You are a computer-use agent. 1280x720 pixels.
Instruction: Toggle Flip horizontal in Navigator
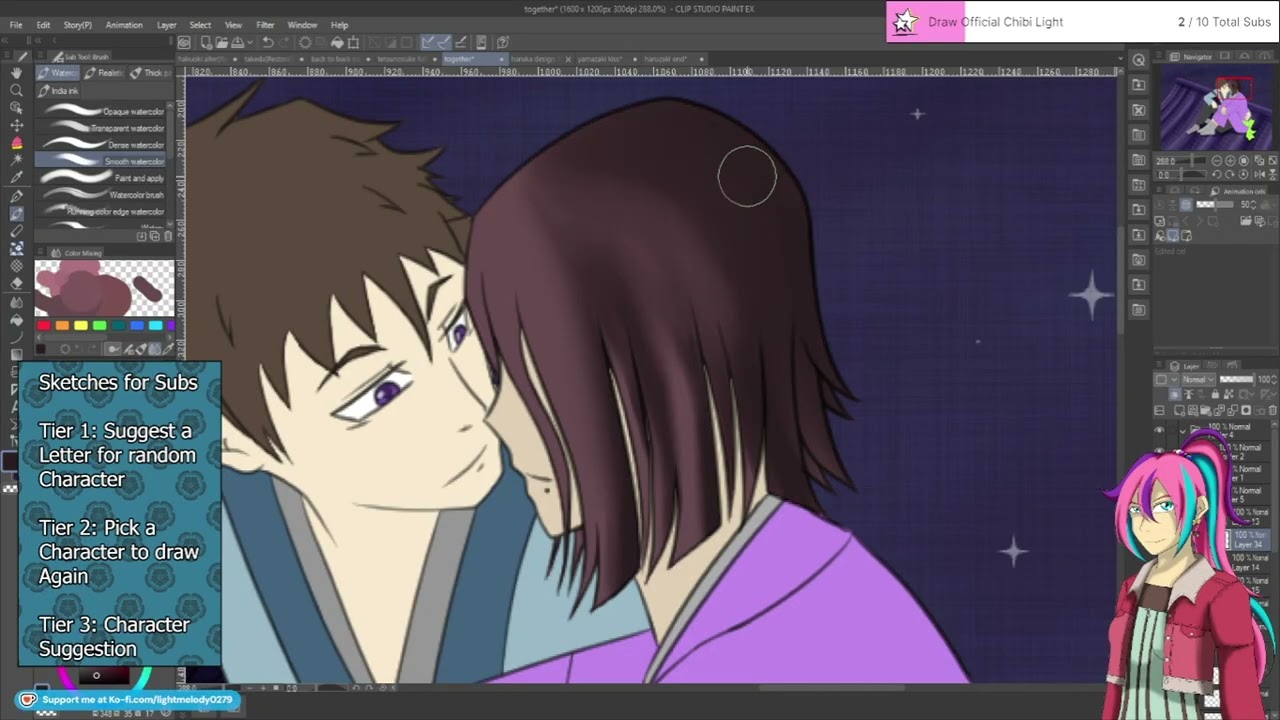[x=1259, y=174]
